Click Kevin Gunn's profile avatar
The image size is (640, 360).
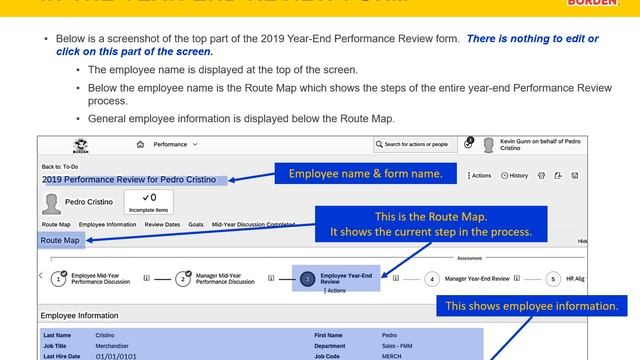[x=488, y=145]
